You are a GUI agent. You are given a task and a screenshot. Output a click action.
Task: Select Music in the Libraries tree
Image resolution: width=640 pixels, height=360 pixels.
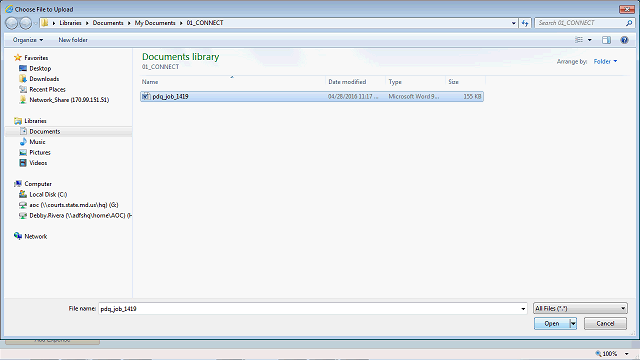(37, 142)
